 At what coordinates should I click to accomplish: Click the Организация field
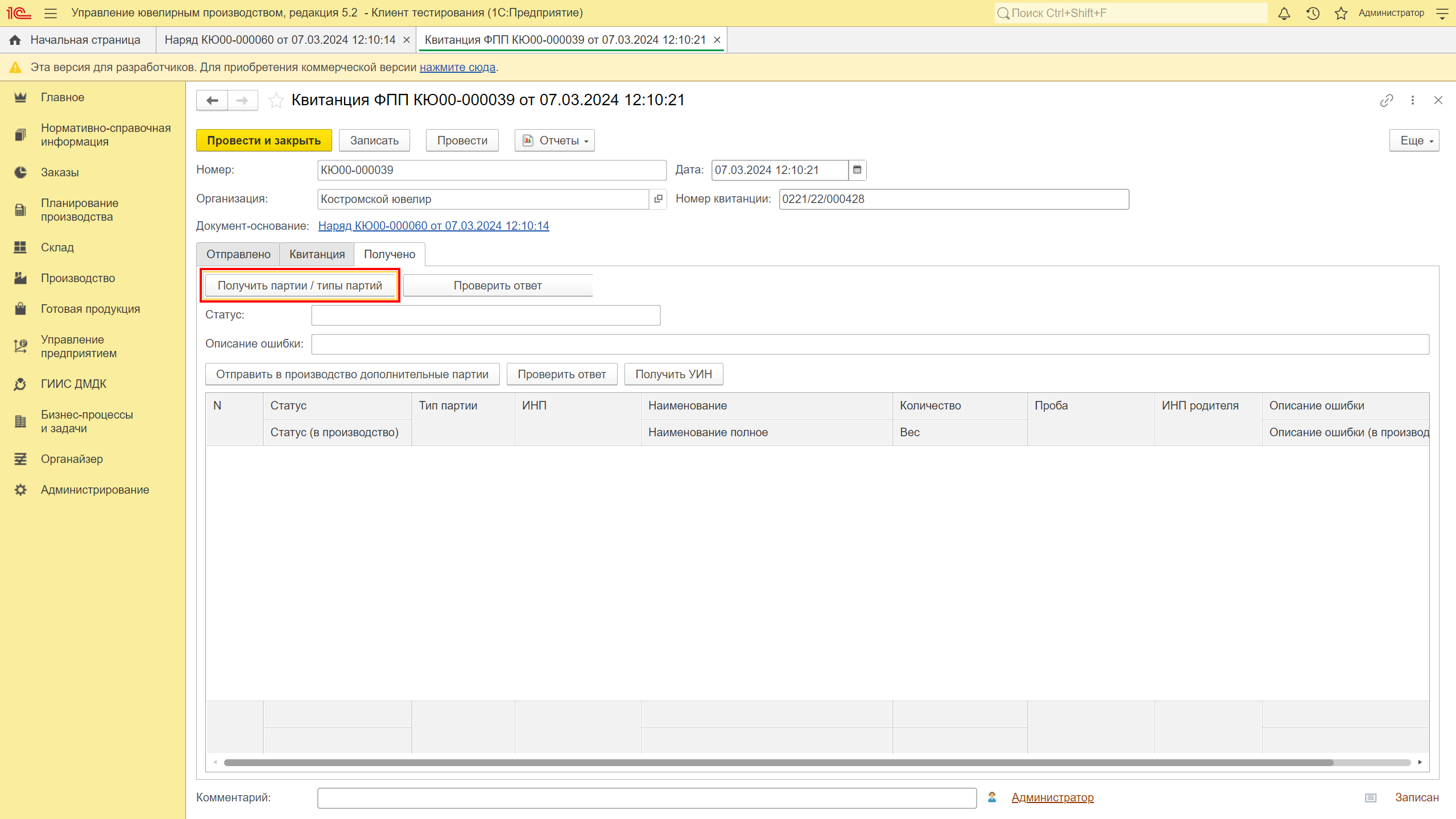(x=483, y=199)
